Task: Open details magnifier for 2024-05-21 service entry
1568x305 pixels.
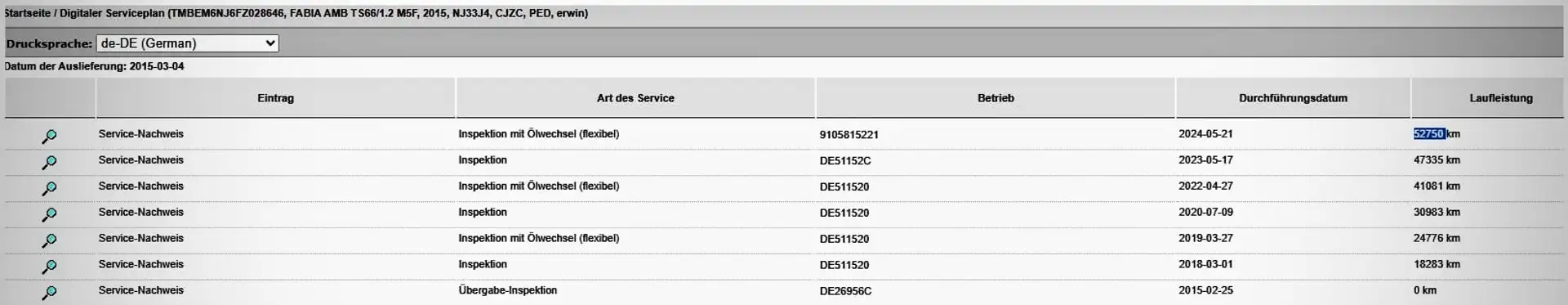Action: click(x=49, y=137)
